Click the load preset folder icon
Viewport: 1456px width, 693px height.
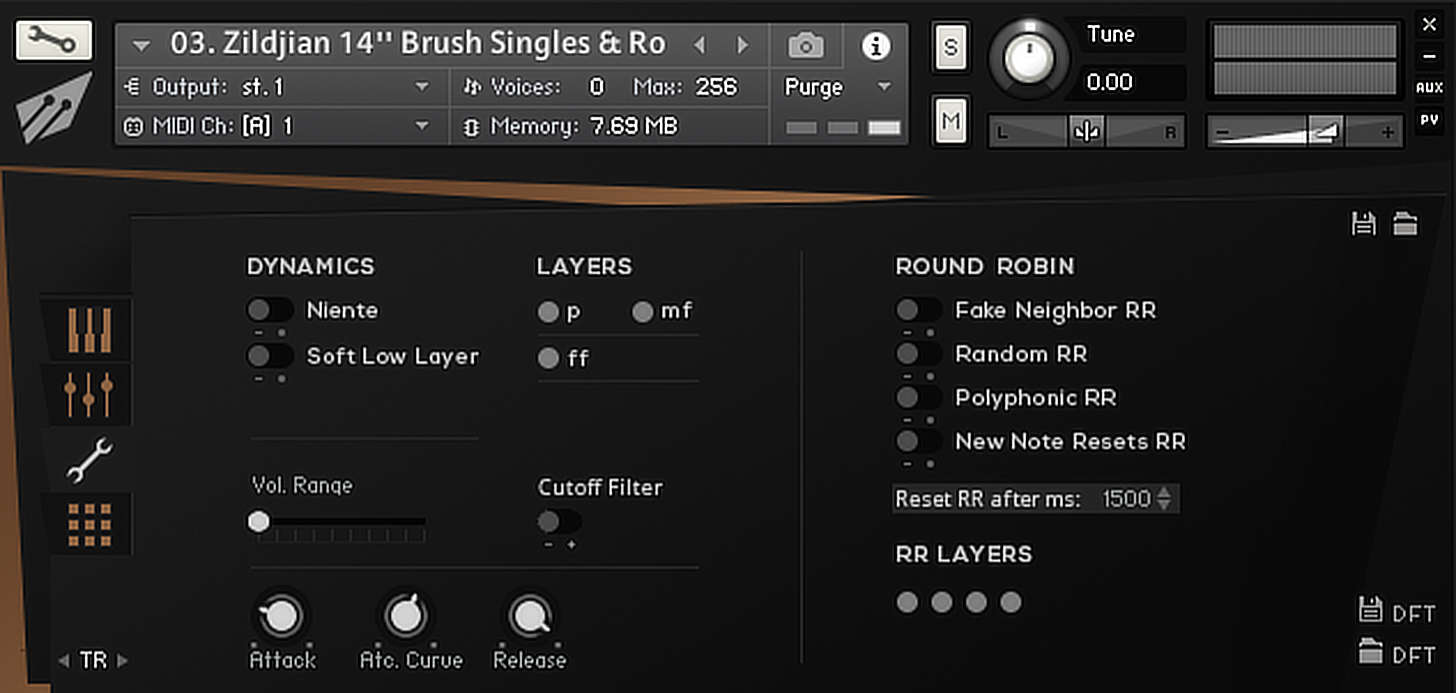(x=1405, y=224)
